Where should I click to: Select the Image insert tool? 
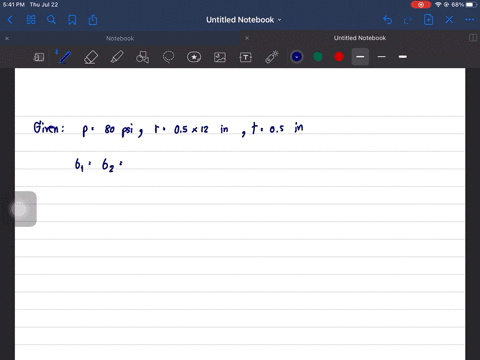click(220, 57)
